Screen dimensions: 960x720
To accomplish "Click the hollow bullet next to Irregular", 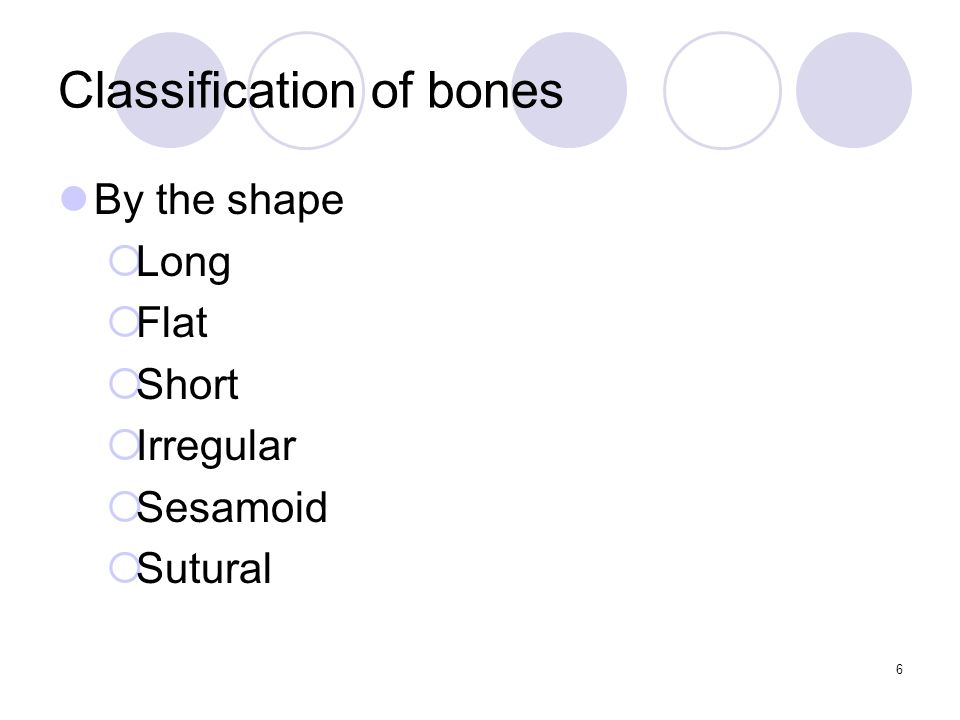I will pyautogui.click(x=124, y=445).
